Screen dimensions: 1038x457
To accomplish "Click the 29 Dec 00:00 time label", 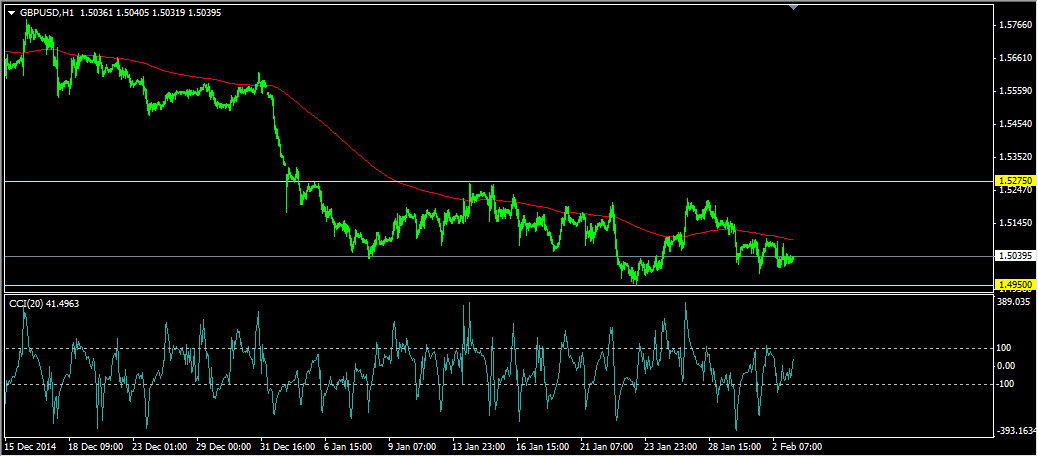I will pyautogui.click(x=224, y=447).
